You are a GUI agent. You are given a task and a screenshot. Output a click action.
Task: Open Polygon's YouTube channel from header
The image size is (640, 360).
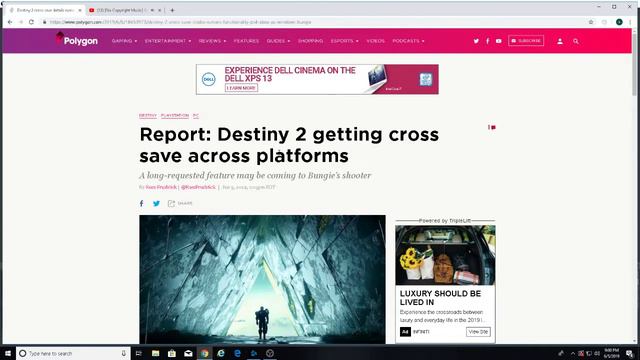[498, 41]
